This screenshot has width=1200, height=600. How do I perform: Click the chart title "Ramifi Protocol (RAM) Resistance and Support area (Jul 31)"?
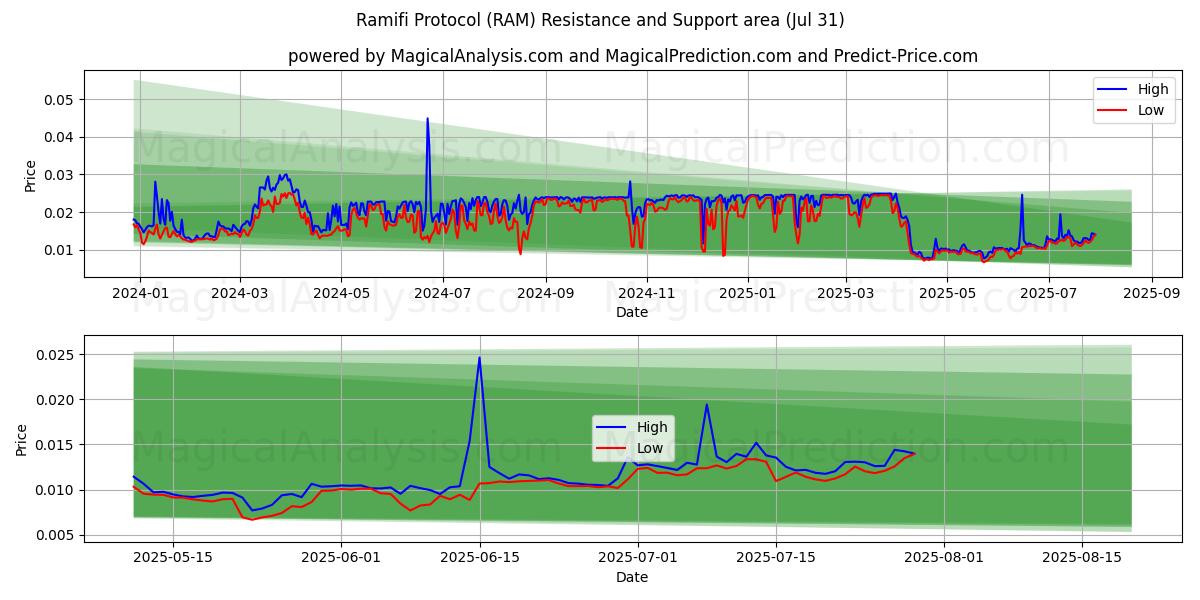[x=600, y=20]
